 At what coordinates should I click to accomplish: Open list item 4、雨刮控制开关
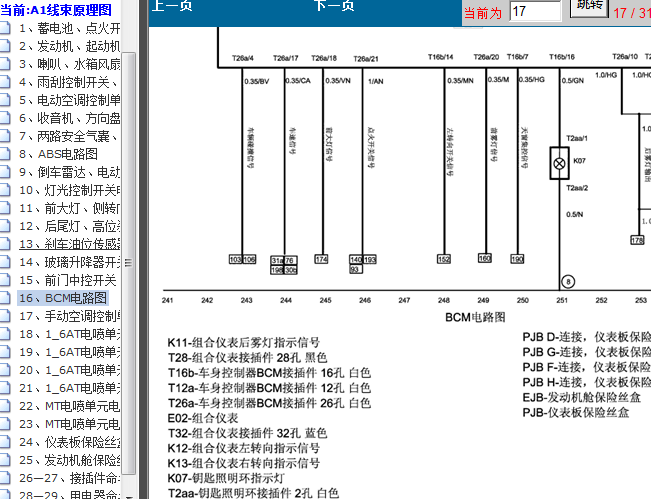click(68, 82)
